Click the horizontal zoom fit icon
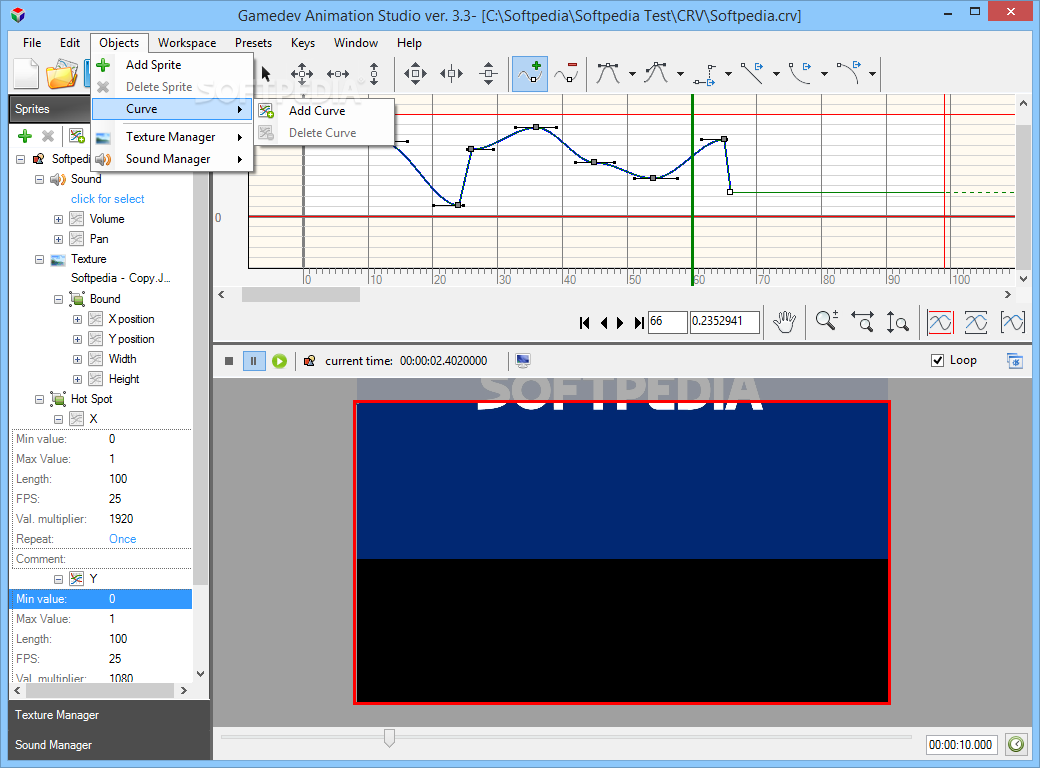Screen dimensions: 1040x768 862,322
